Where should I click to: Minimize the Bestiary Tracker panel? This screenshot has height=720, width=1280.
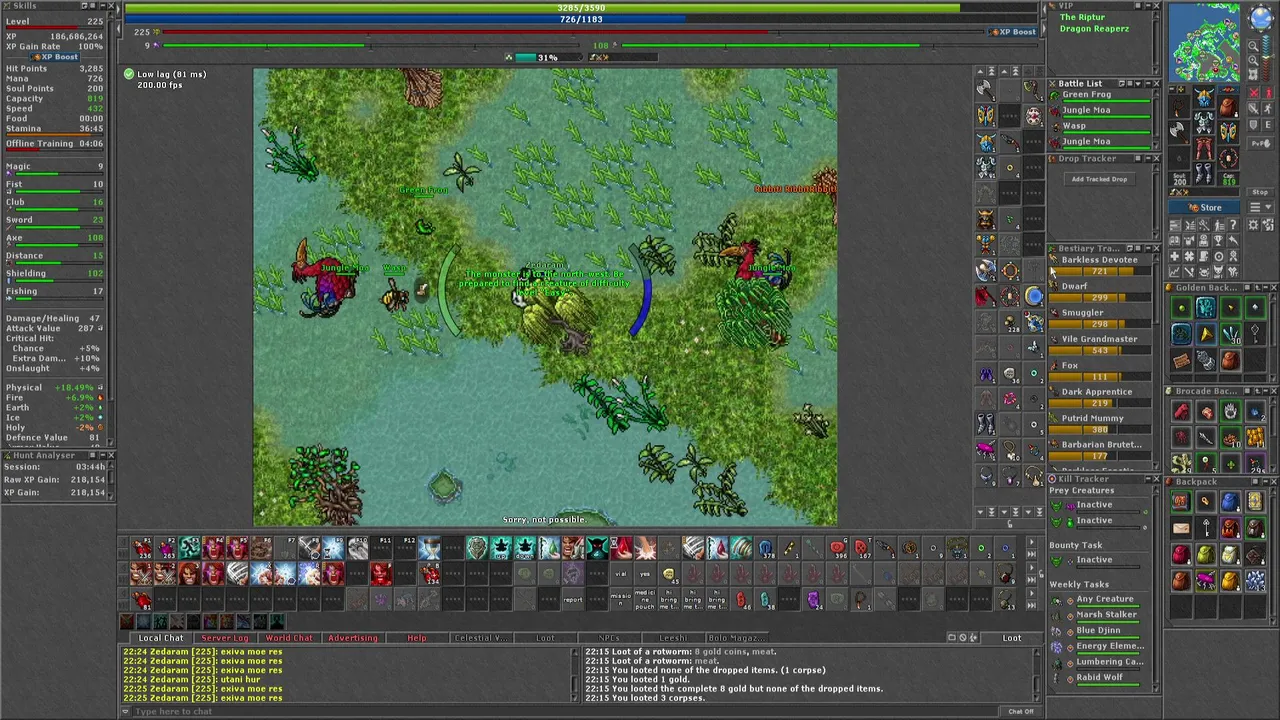[1148, 248]
